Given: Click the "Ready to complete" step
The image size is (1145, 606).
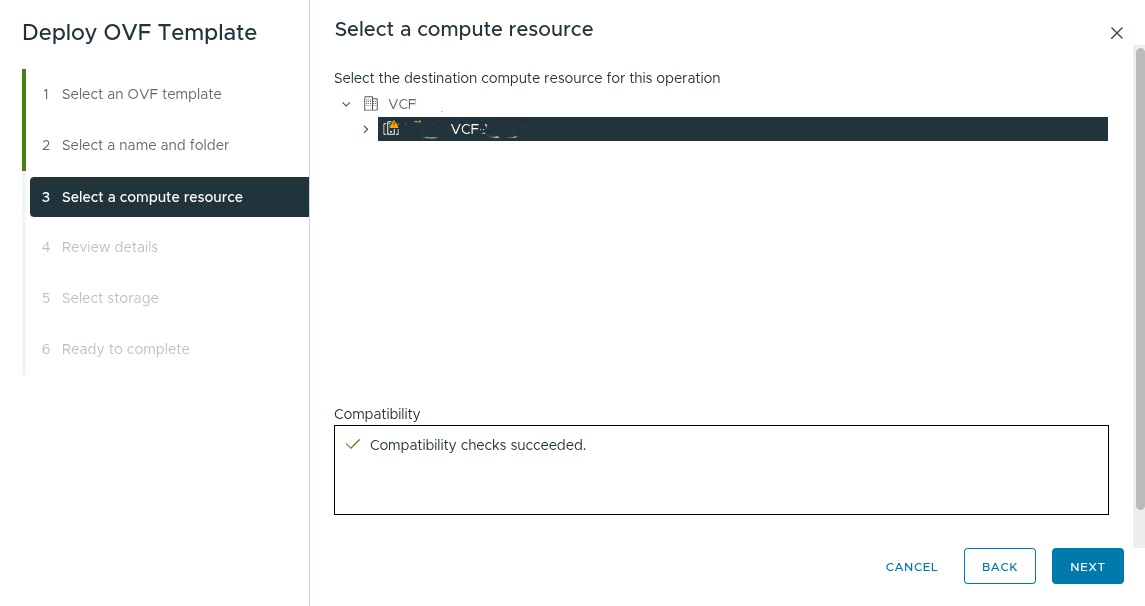Looking at the screenshot, I should point(125,349).
